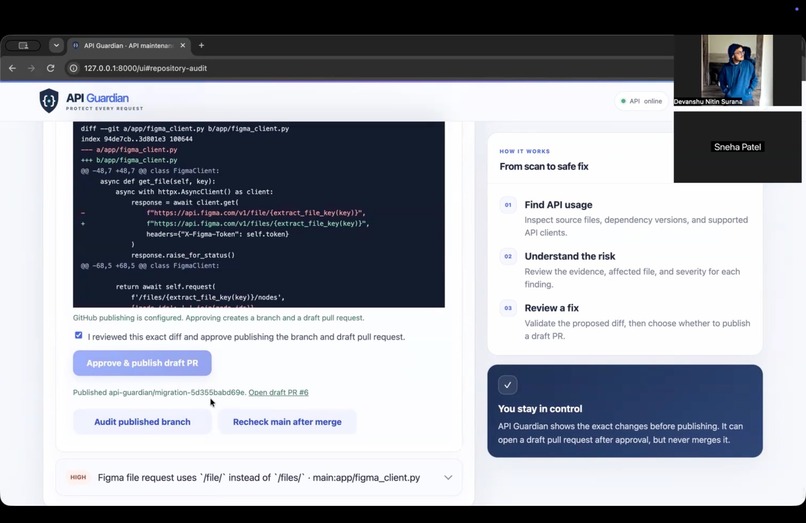
Task: Open draft PR #6 link
Action: pyautogui.click(x=279, y=392)
